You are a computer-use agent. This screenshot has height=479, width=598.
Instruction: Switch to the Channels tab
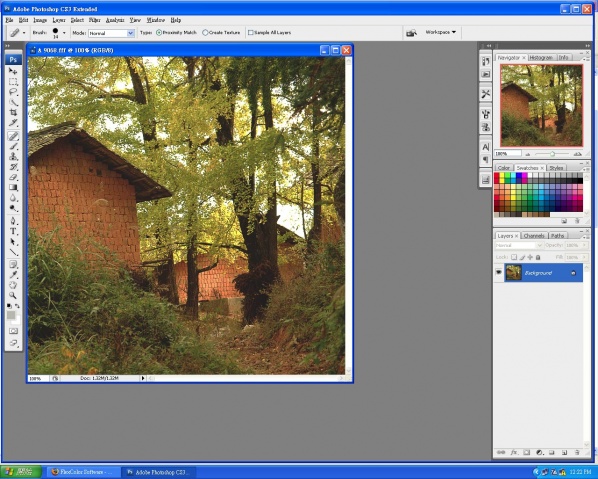coord(534,236)
